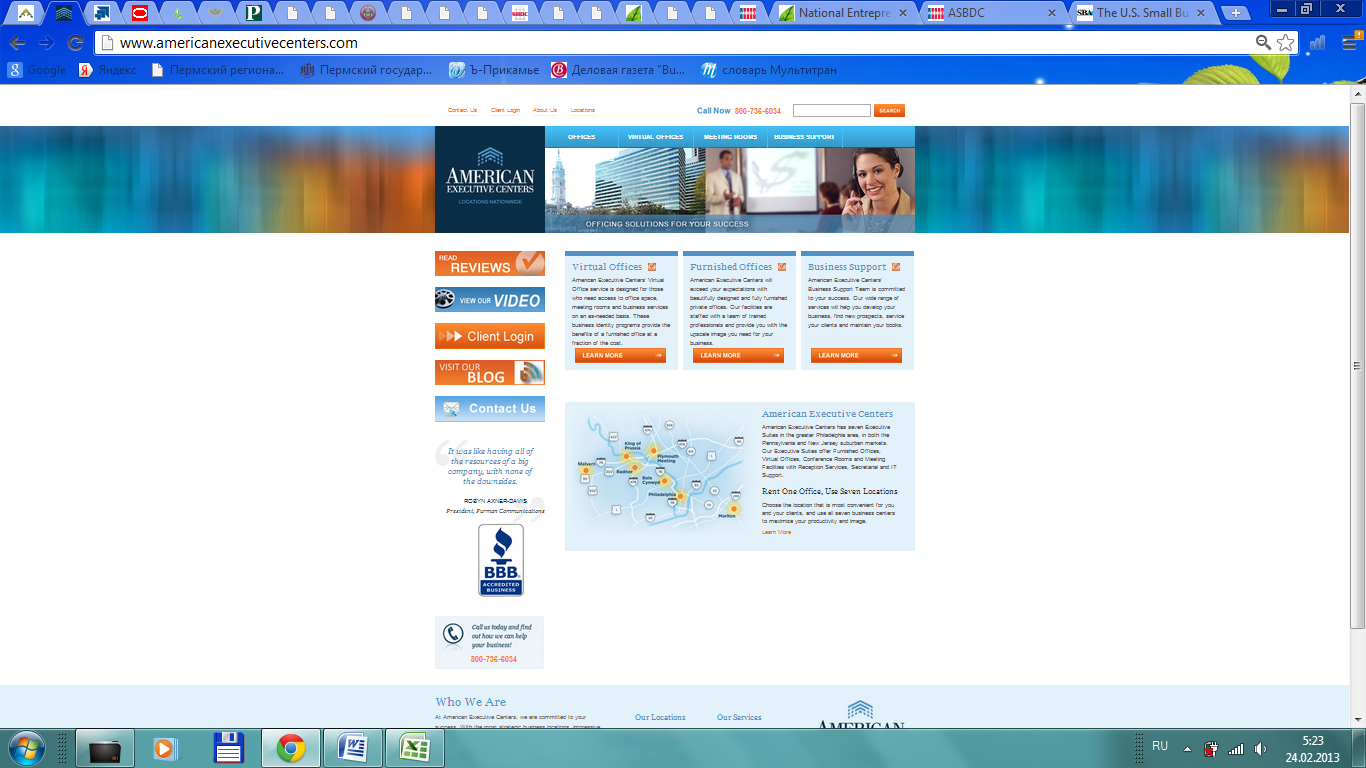Click the Virtual Offices heading checkmark icon
Viewport: 1366px width, 768px height.
tap(652, 267)
